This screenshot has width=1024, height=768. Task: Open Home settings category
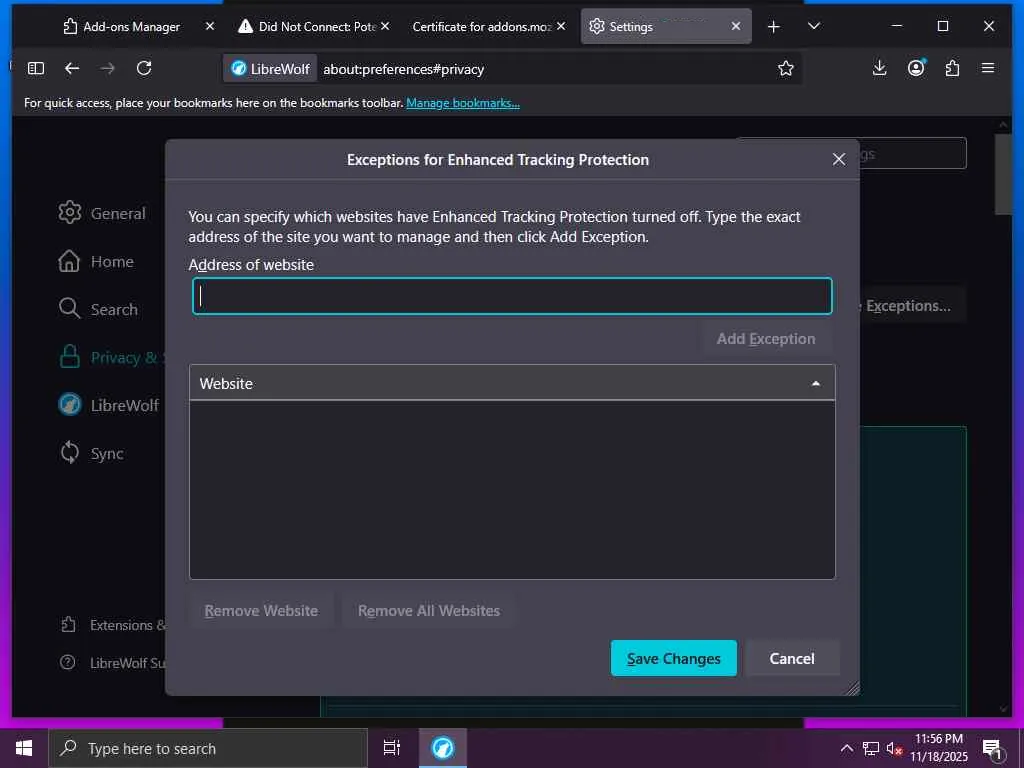(x=96, y=261)
